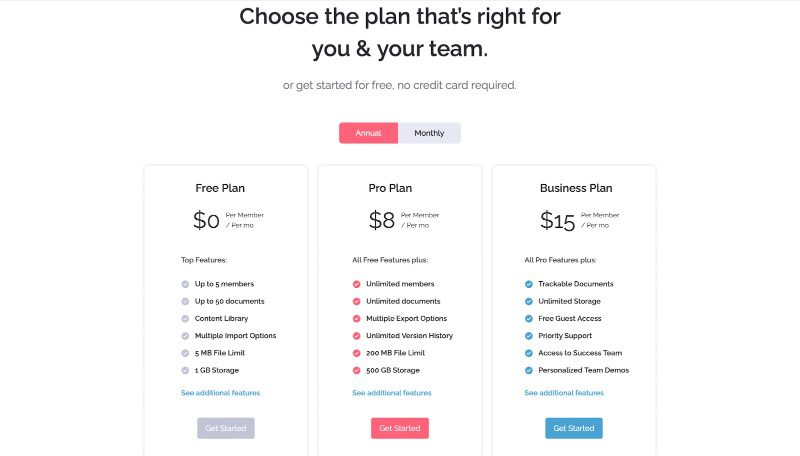The image size is (800, 456).
Task: See additional features for Business Plan
Action: tap(564, 393)
